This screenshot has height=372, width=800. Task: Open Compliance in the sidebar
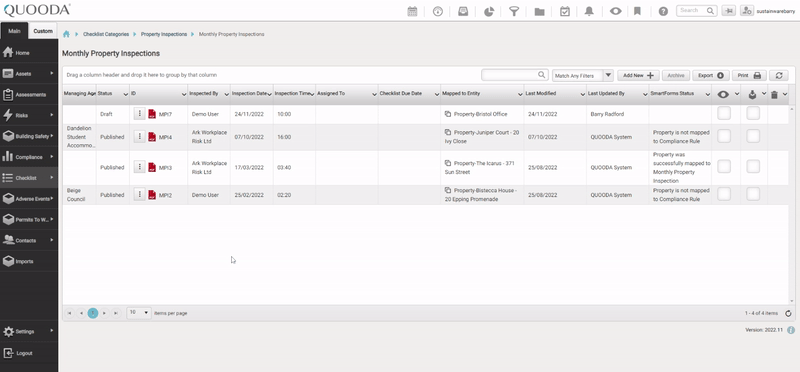(29, 157)
